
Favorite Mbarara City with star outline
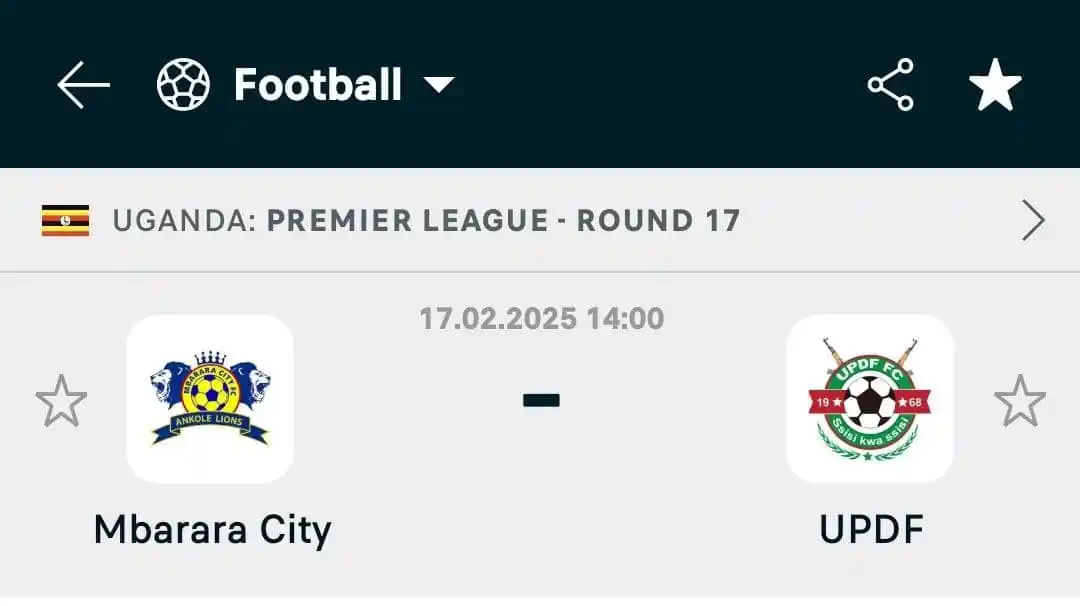61,400
